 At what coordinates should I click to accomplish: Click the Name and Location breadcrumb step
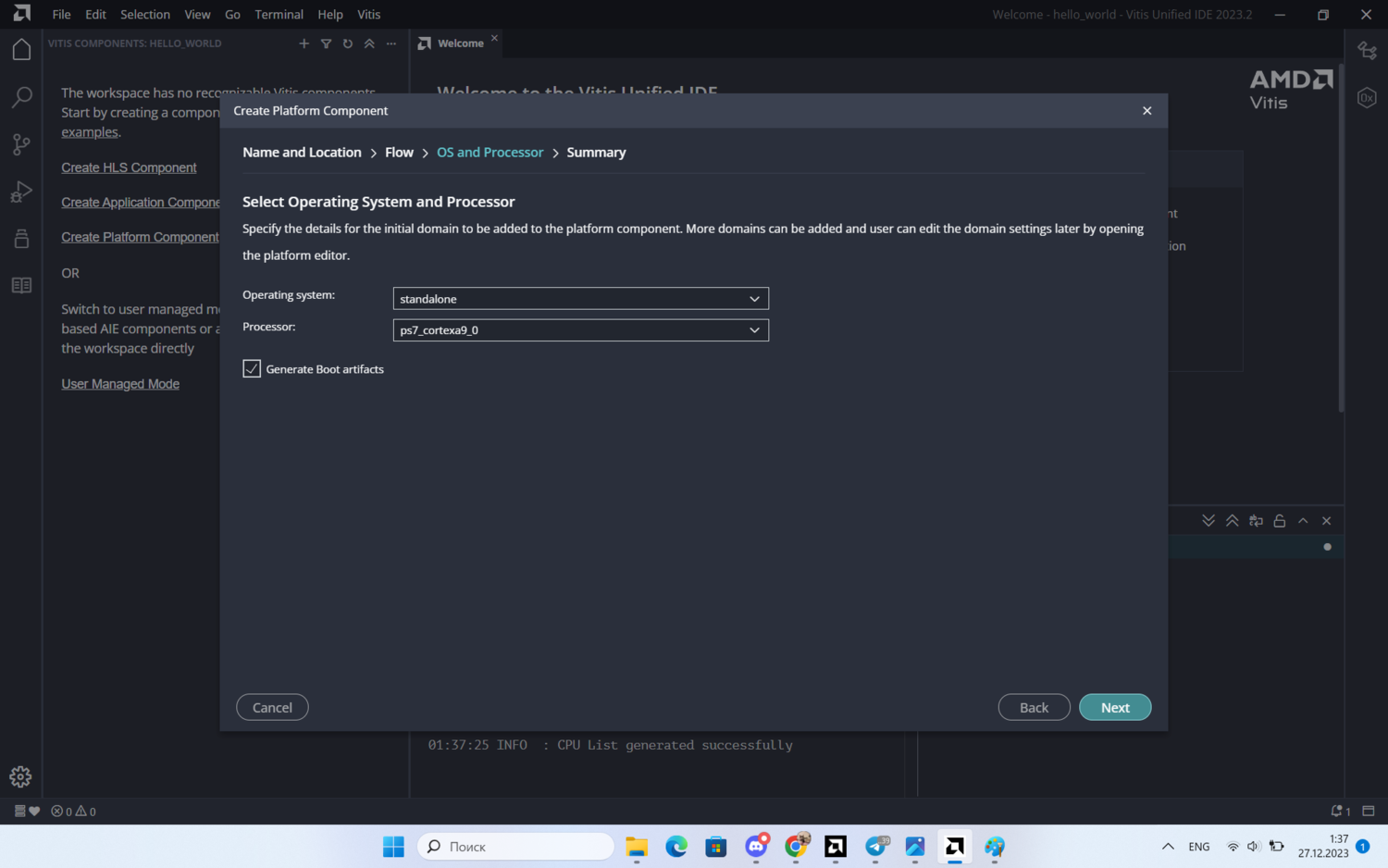(x=302, y=153)
